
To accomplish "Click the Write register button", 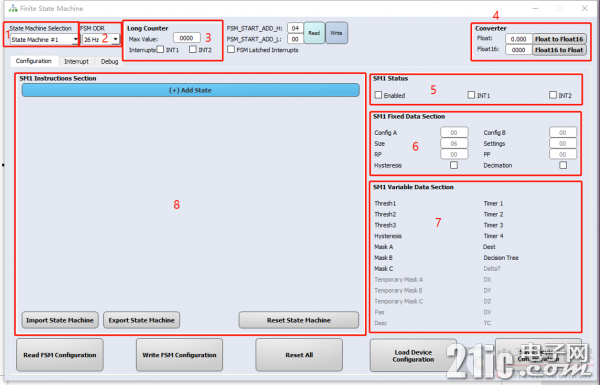I will [x=336, y=33].
